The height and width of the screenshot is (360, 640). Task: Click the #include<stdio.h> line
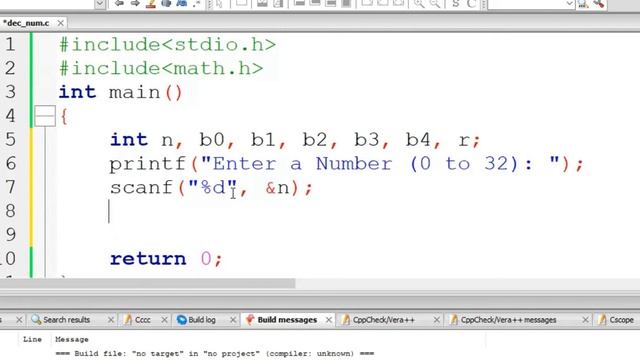tap(168, 44)
